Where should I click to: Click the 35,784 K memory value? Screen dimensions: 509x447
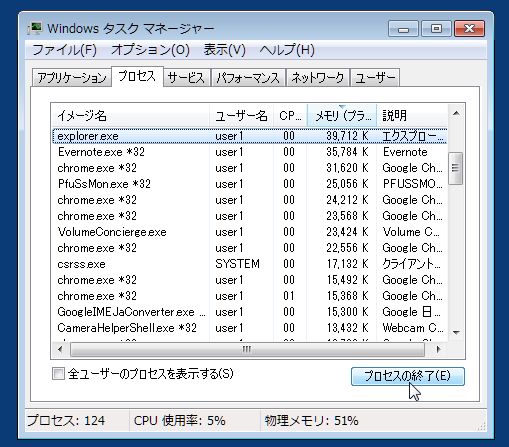point(347,152)
